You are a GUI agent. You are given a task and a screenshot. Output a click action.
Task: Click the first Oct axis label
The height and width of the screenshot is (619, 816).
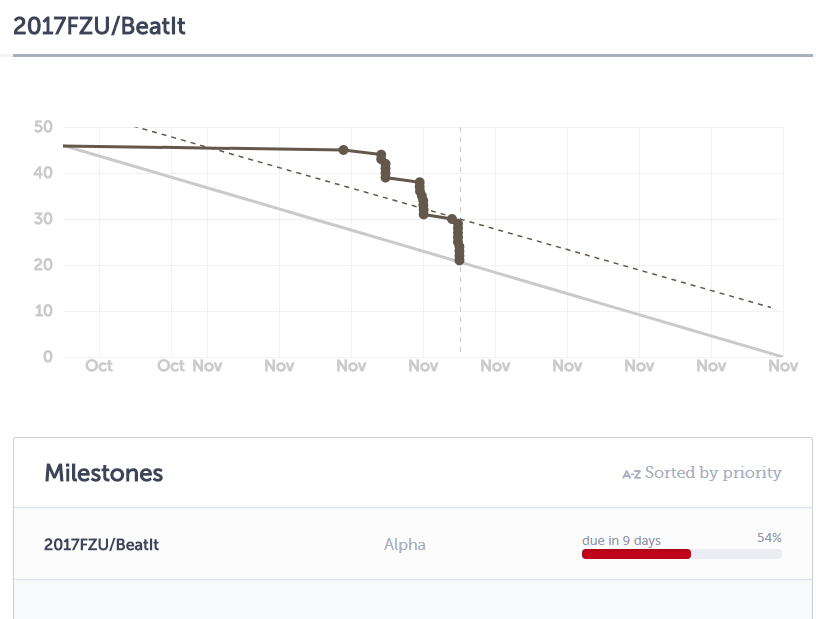click(x=99, y=366)
